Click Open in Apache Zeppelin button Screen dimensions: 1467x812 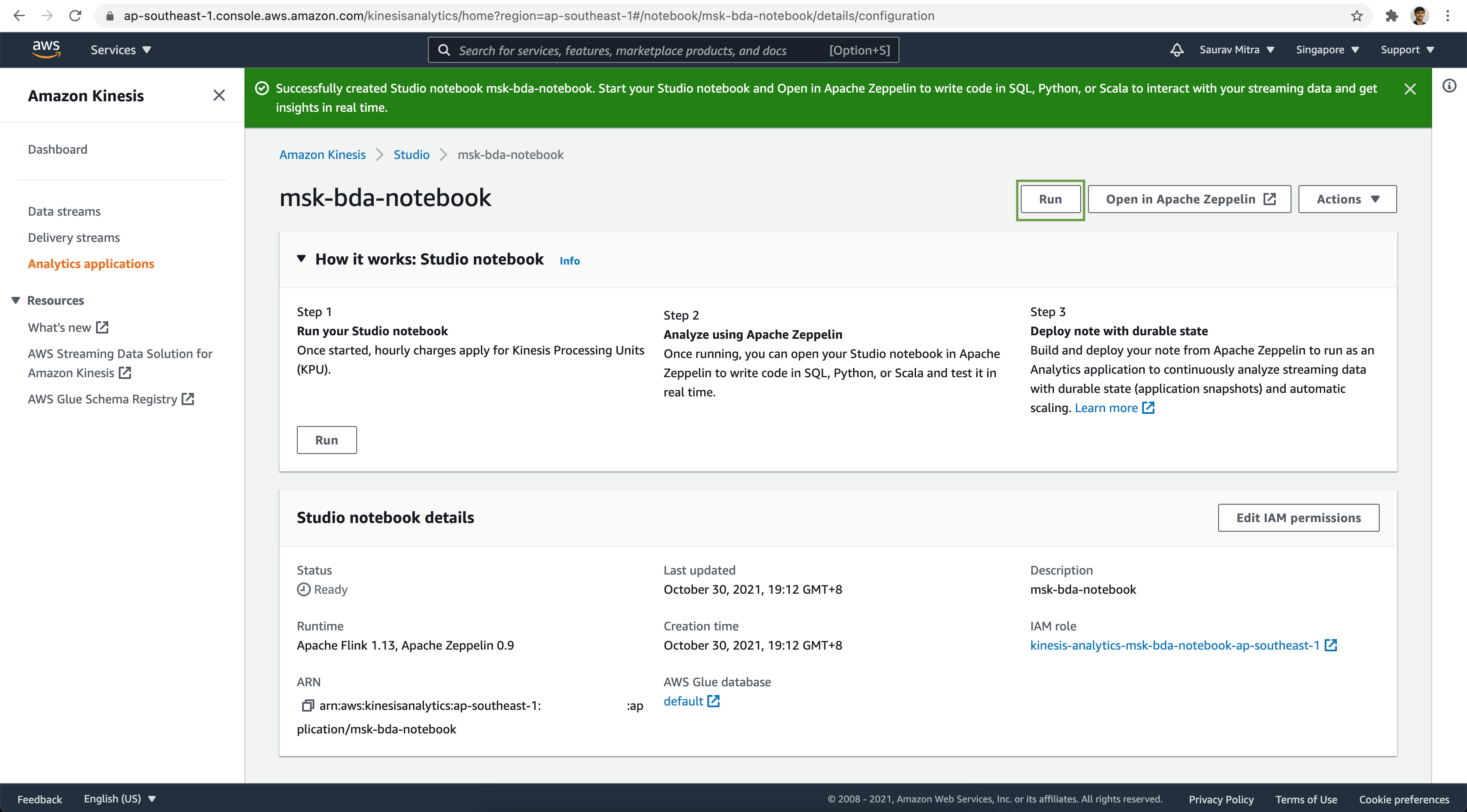[1189, 200]
